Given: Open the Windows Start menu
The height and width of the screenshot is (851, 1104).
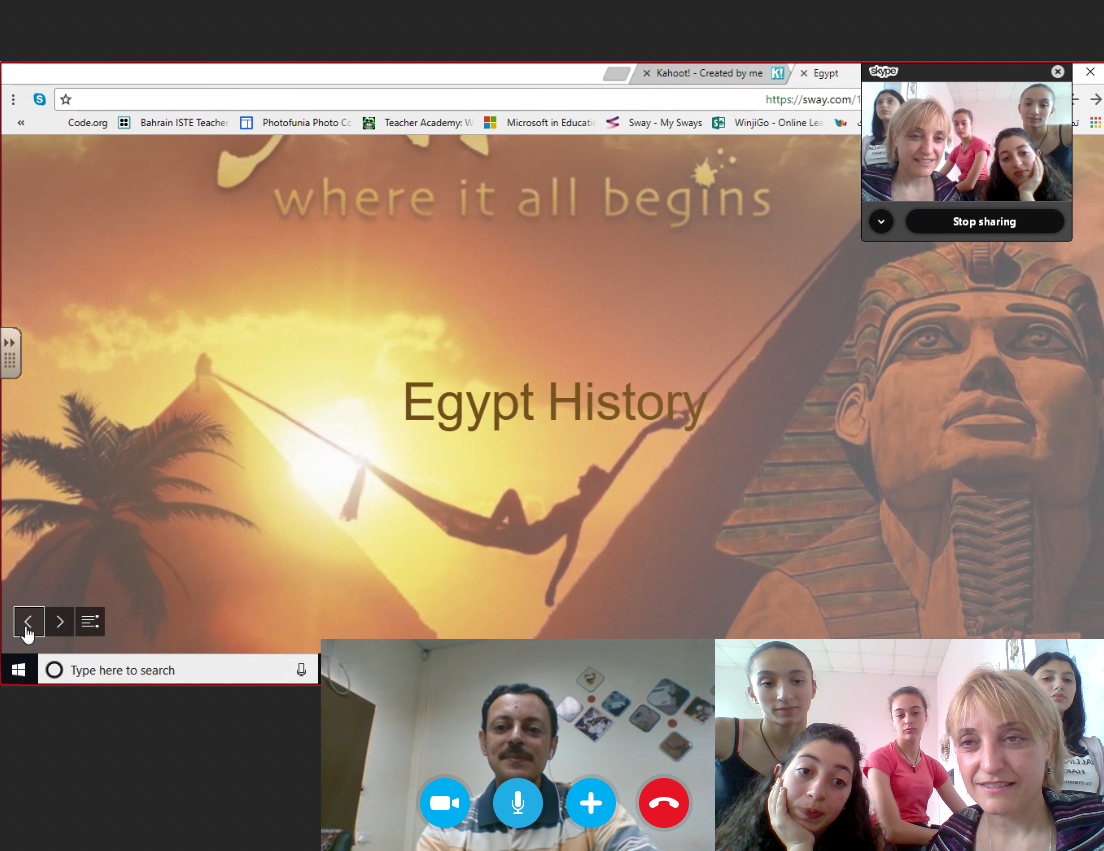Looking at the screenshot, I should coord(18,670).
